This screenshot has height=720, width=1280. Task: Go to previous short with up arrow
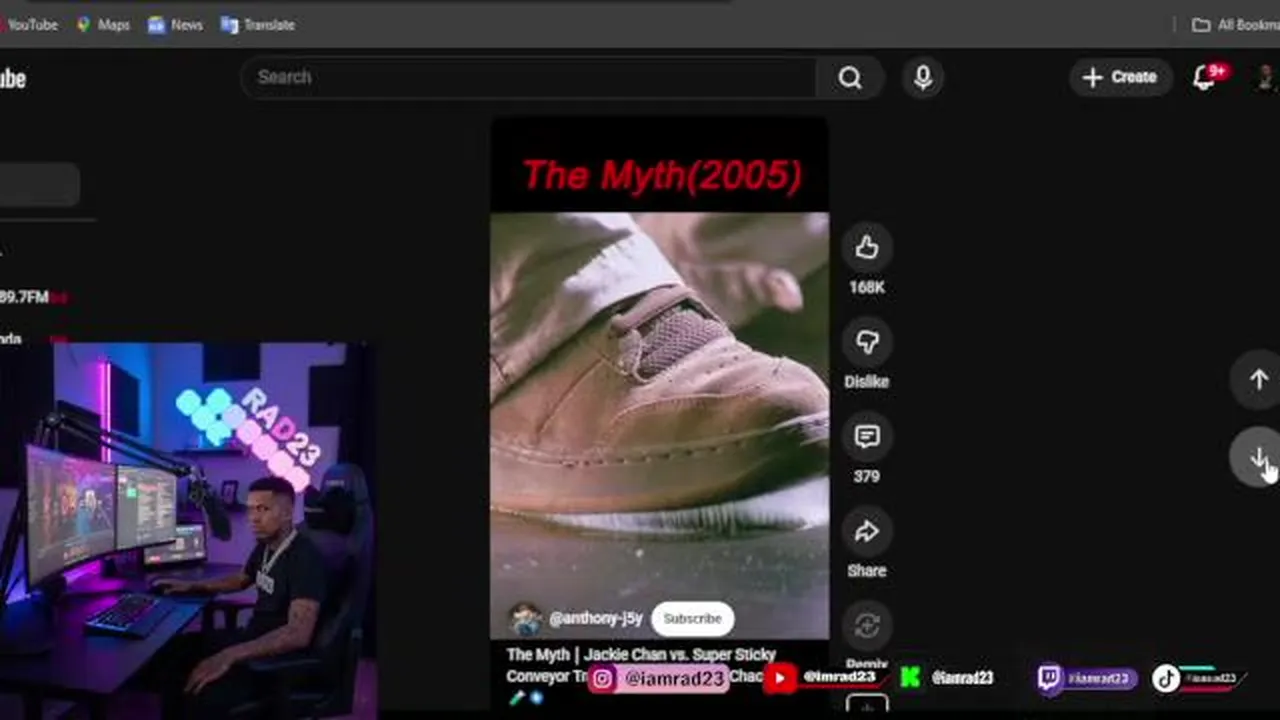point(1258,380)
